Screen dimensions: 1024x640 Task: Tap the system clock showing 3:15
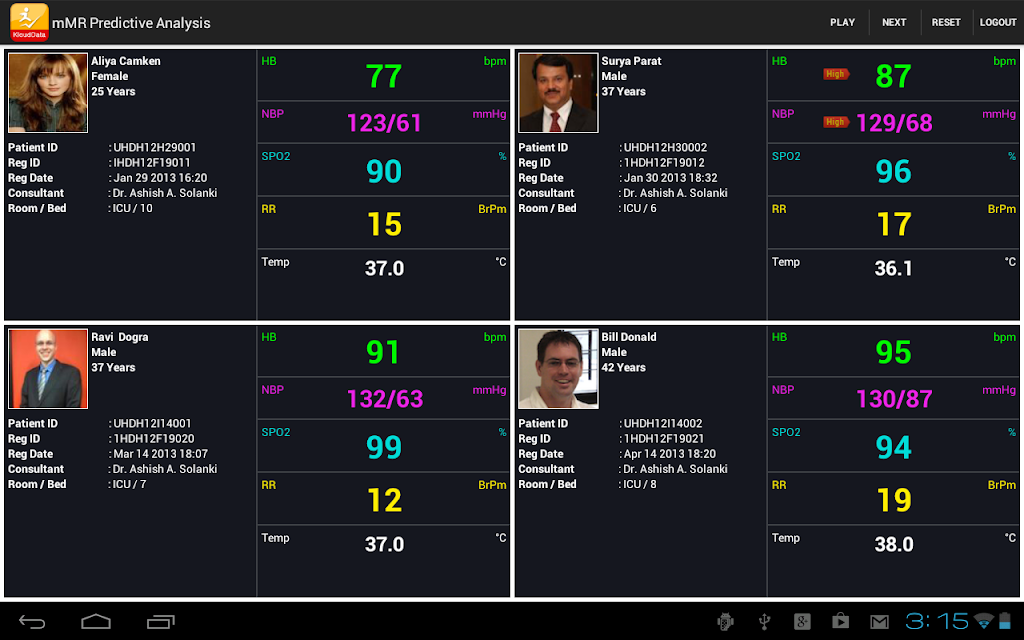(x=936, y=621)
